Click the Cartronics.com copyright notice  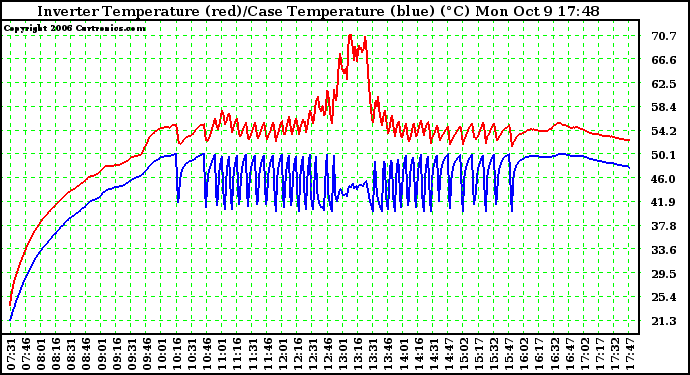coord(75,28)
